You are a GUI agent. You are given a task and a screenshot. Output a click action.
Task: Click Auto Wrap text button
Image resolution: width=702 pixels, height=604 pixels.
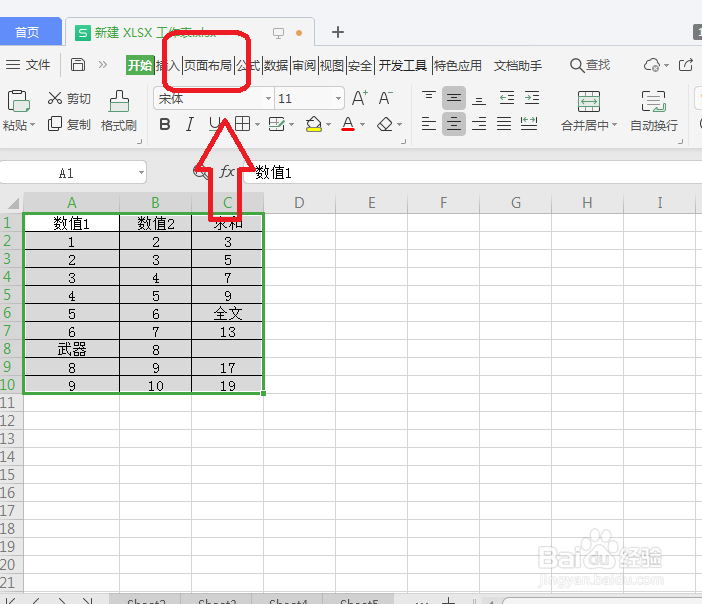click(x=654, y=111)
